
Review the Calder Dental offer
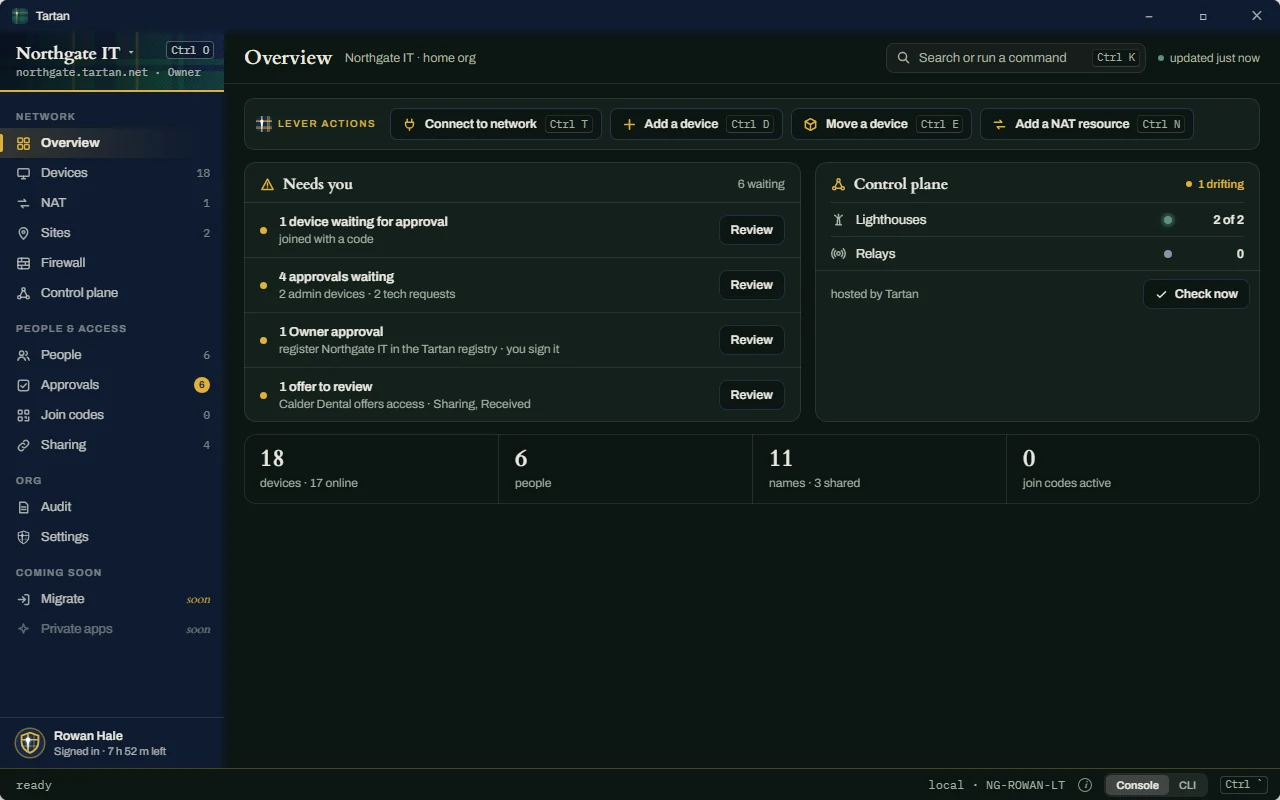[751, 395]
